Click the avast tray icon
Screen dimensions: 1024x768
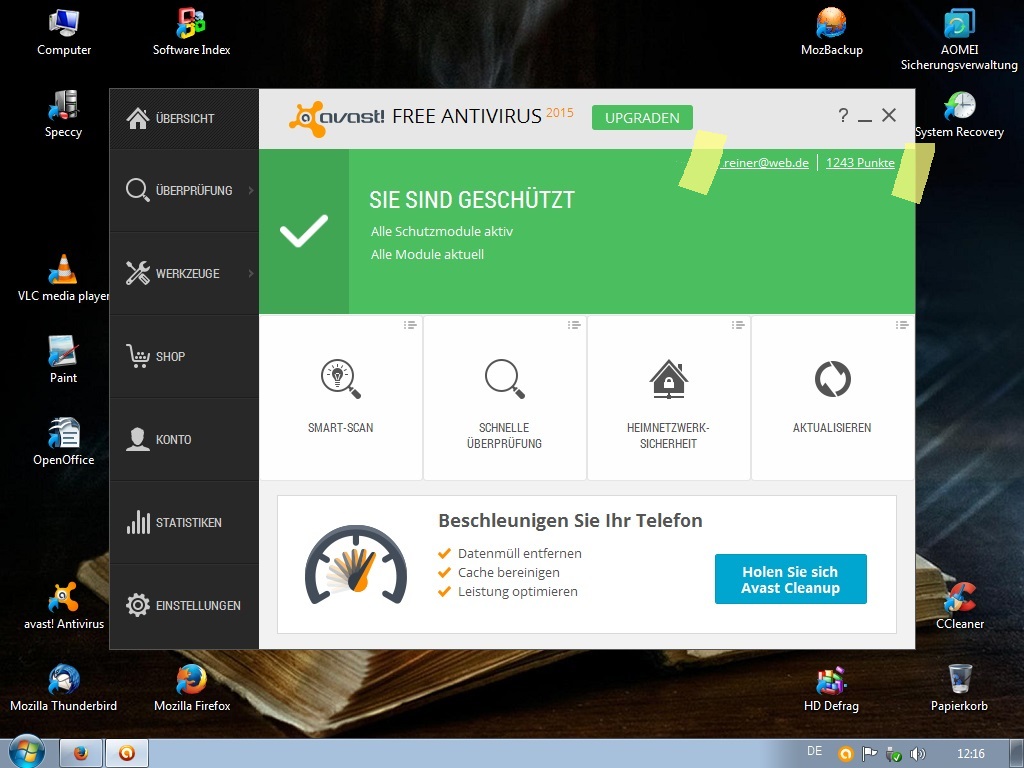pyautogui.click(x=846, y=754)
